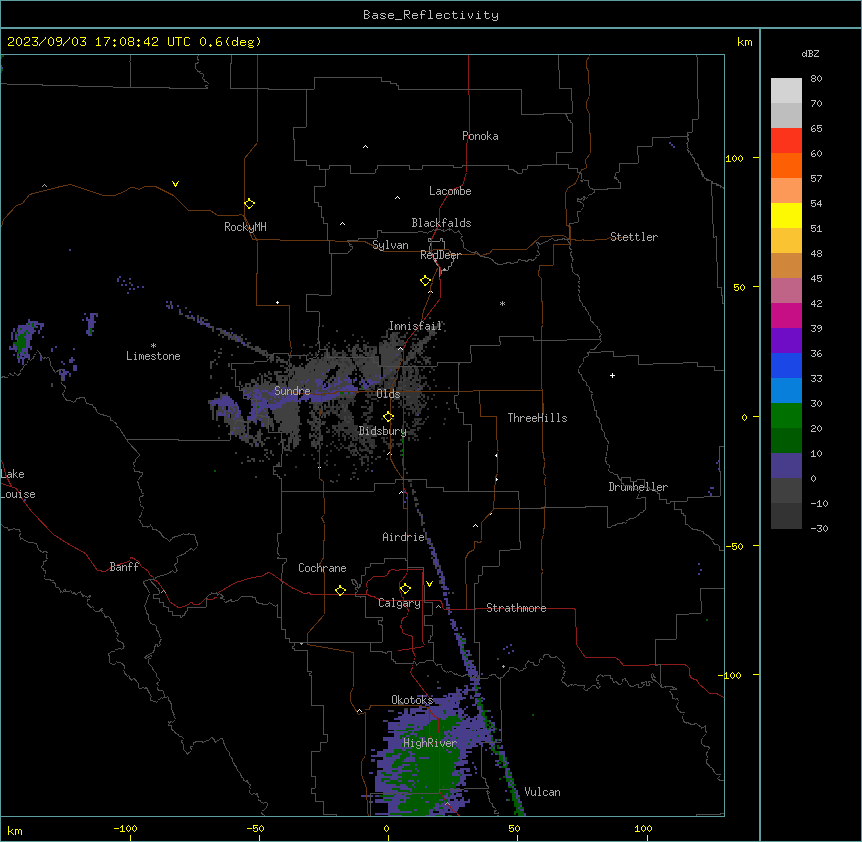Click the yellow diamond marker south of RedDeer

pyautogui.click(x=426, y=281)
